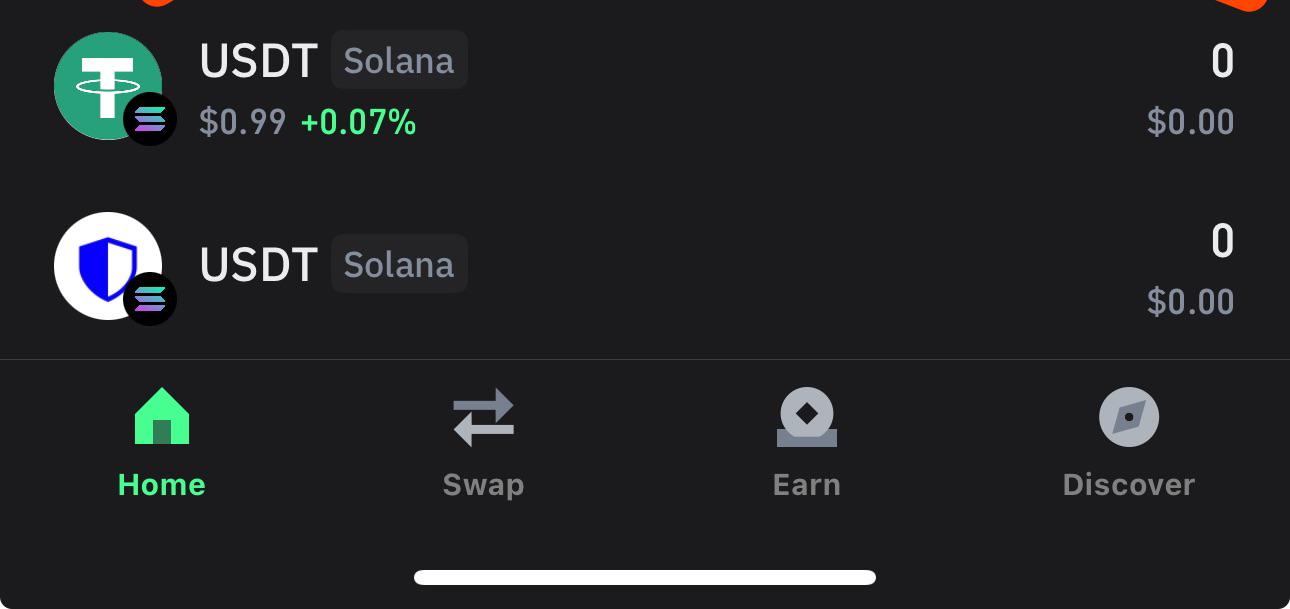Click the Solana tag on the second USDT
This screenshot has width=1290, height=609.
coord(399,263)
